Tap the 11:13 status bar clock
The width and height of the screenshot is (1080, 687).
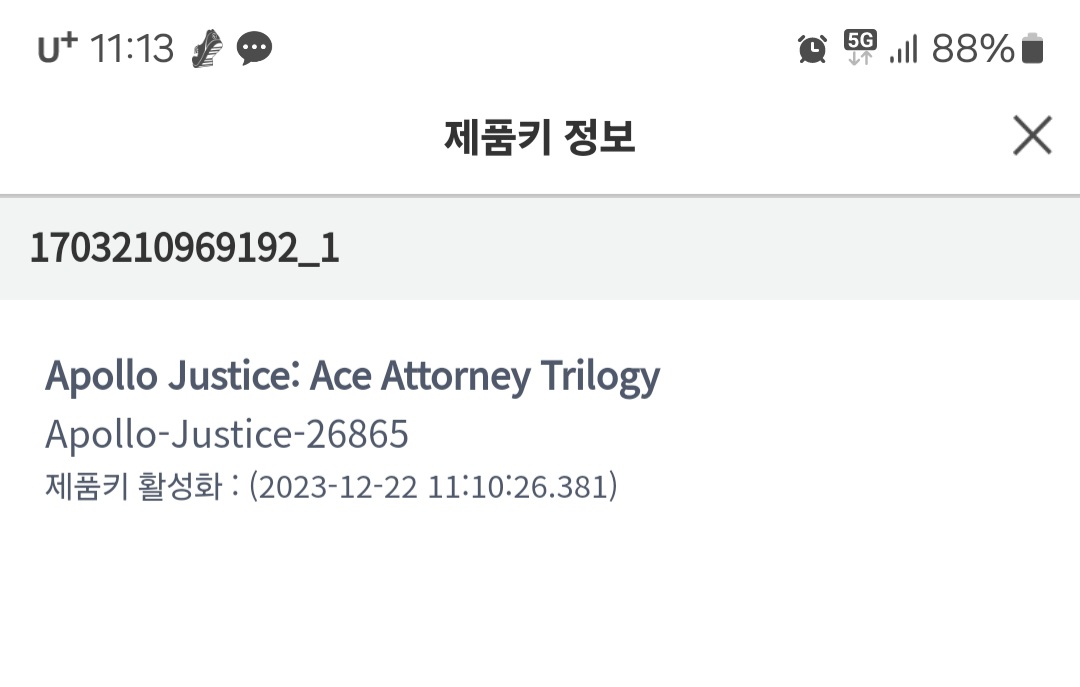click(x=132, y=48)
